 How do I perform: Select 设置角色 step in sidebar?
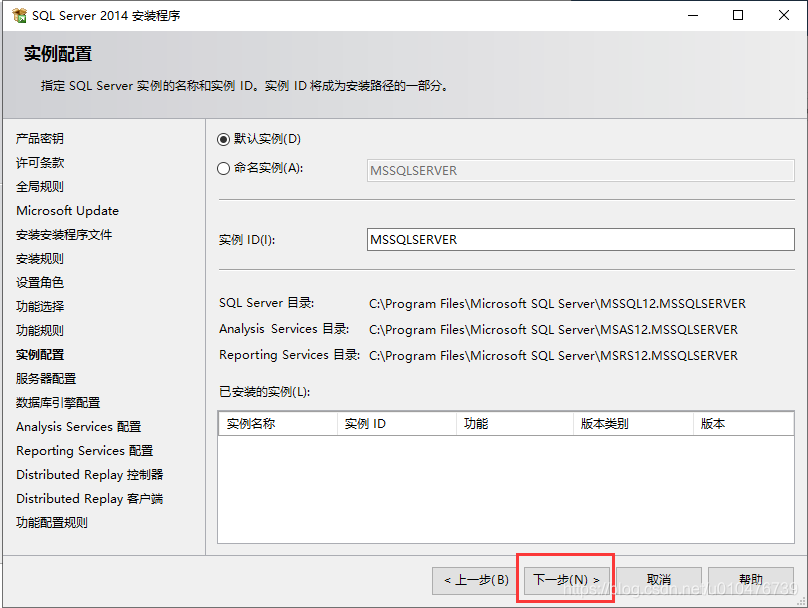click(x=40, y=282)
